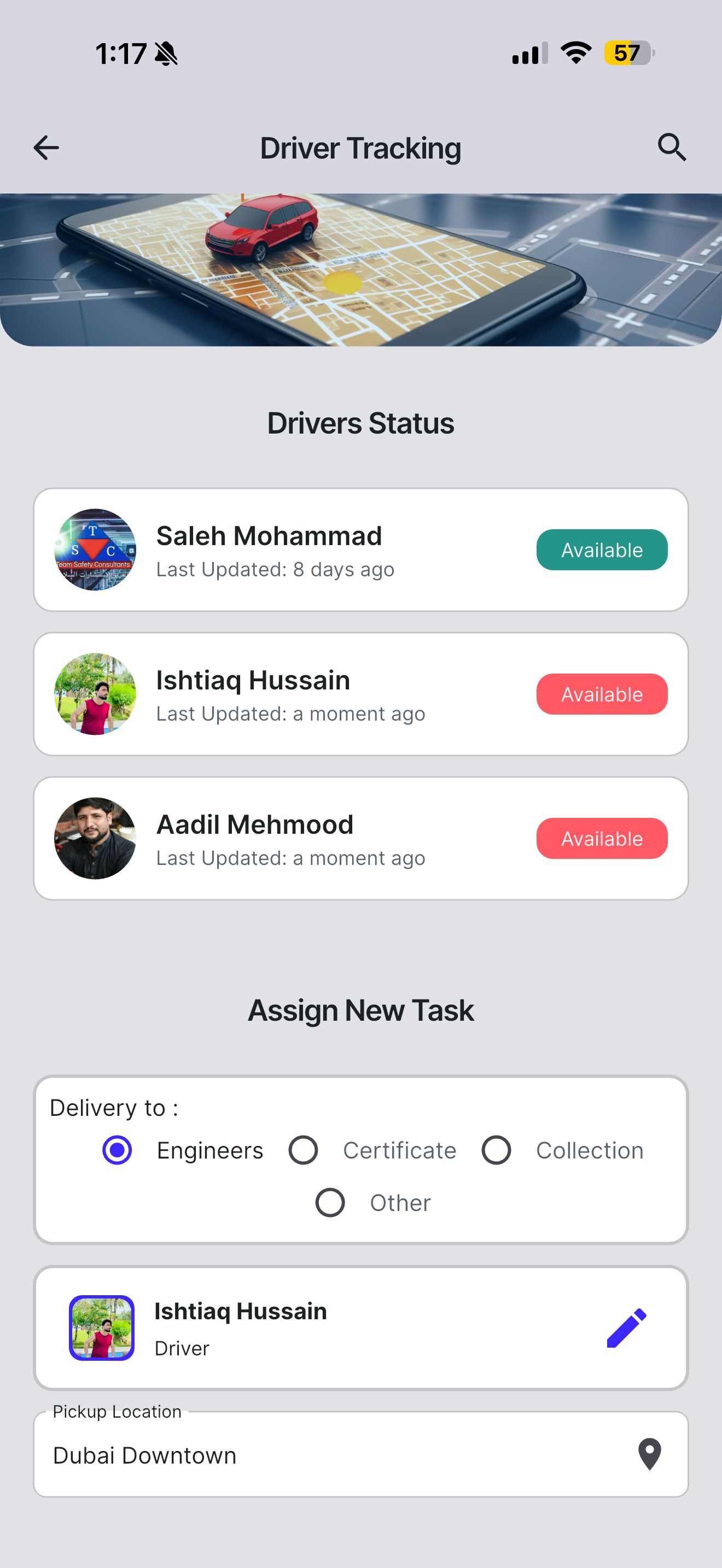Open the selected driver Ishtiaq Hussain card
This screenshot has height=1568, width=722.
click(x=361, y=1327)
